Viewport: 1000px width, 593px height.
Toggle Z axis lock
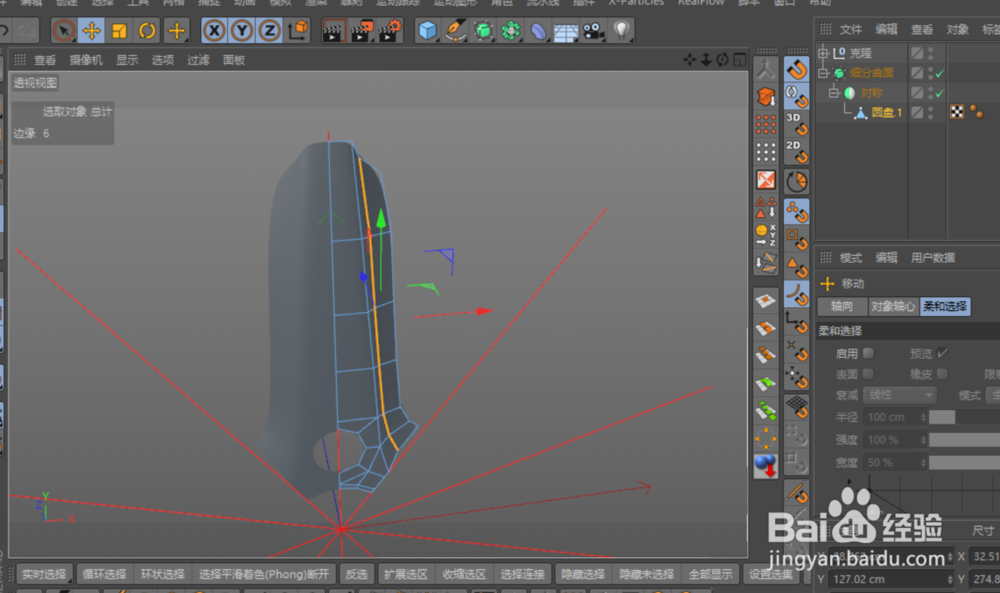click(x=270, y=30)
